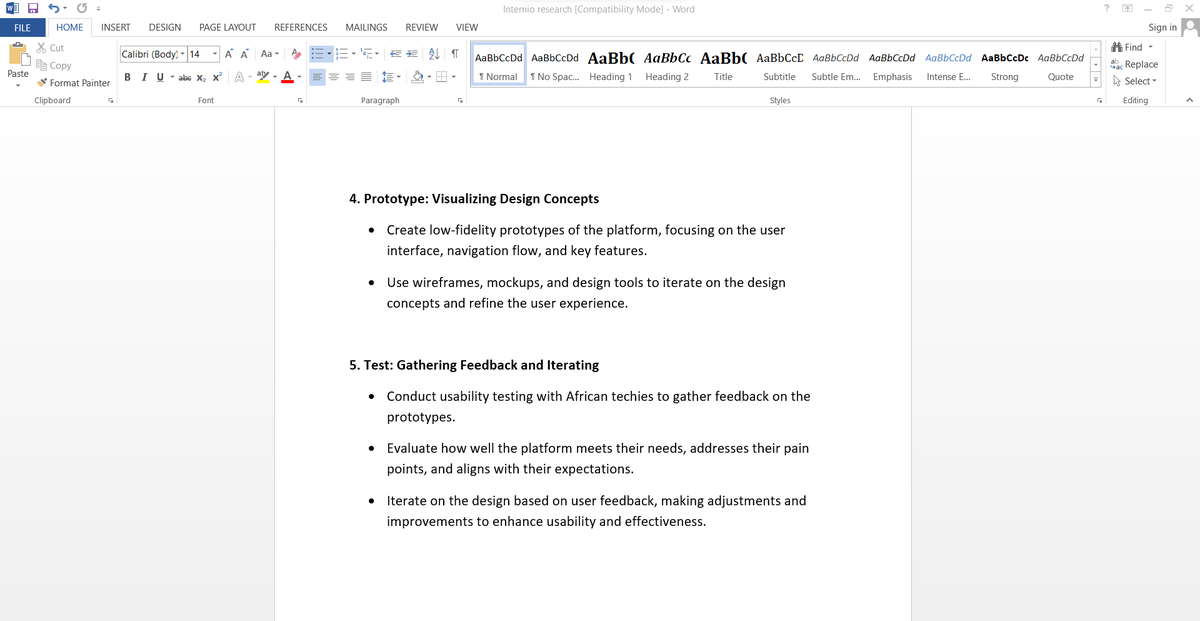Expand the Styles gallery More arrow
Viewport: 1200px width, 621px height.
tap(1096, 79)
